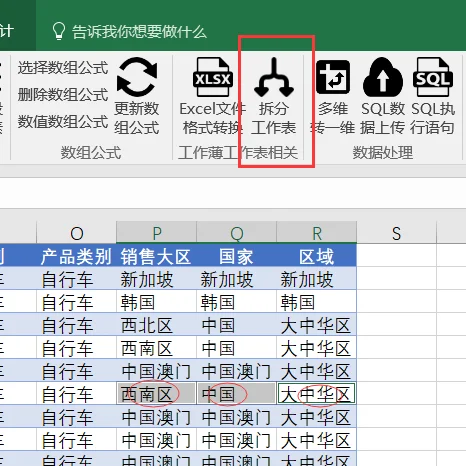Click 中国 cell in the 西北区 row

[236, 325]
